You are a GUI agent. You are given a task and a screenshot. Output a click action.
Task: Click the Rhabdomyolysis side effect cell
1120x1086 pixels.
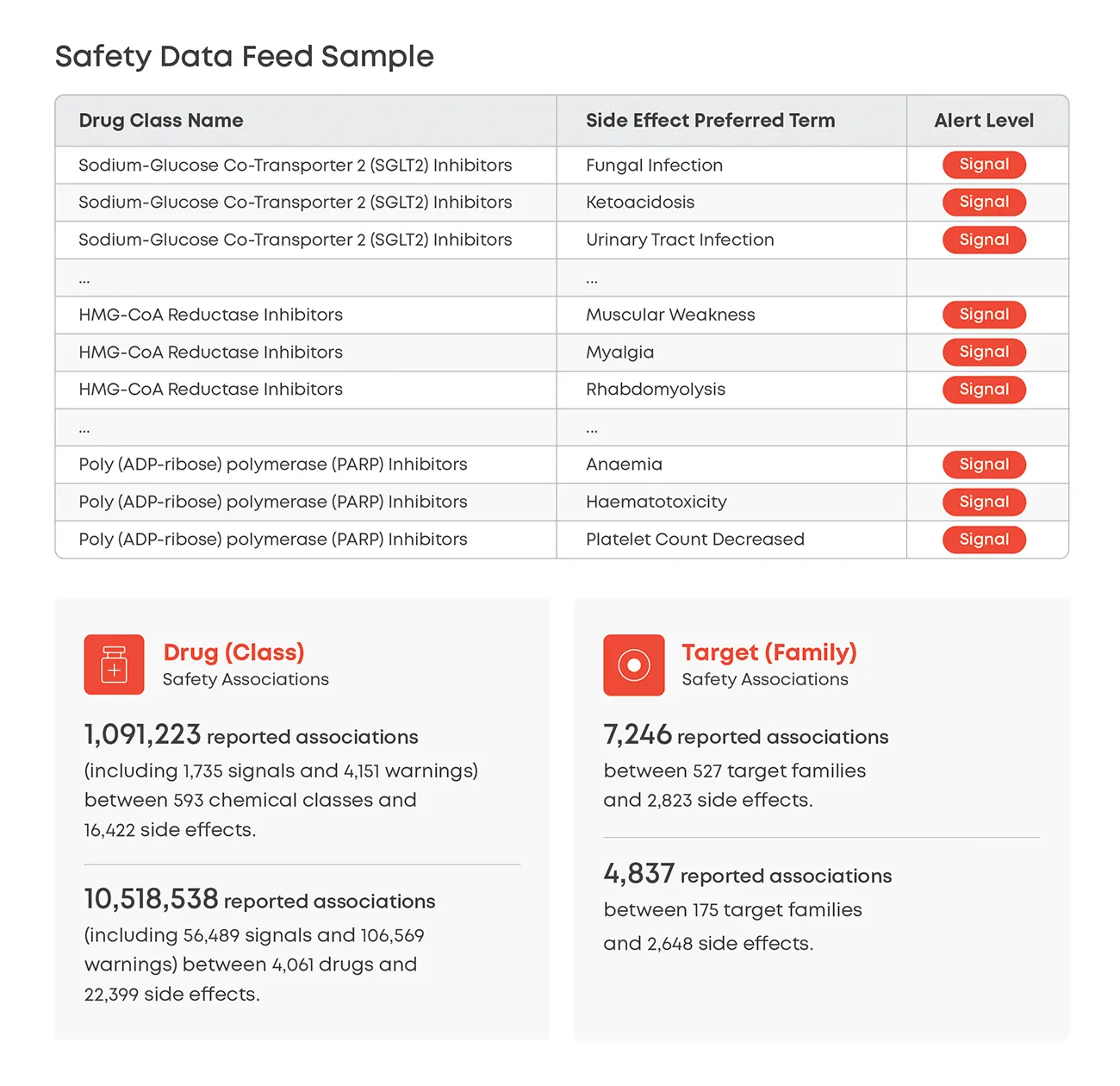(x=655, y=390)
